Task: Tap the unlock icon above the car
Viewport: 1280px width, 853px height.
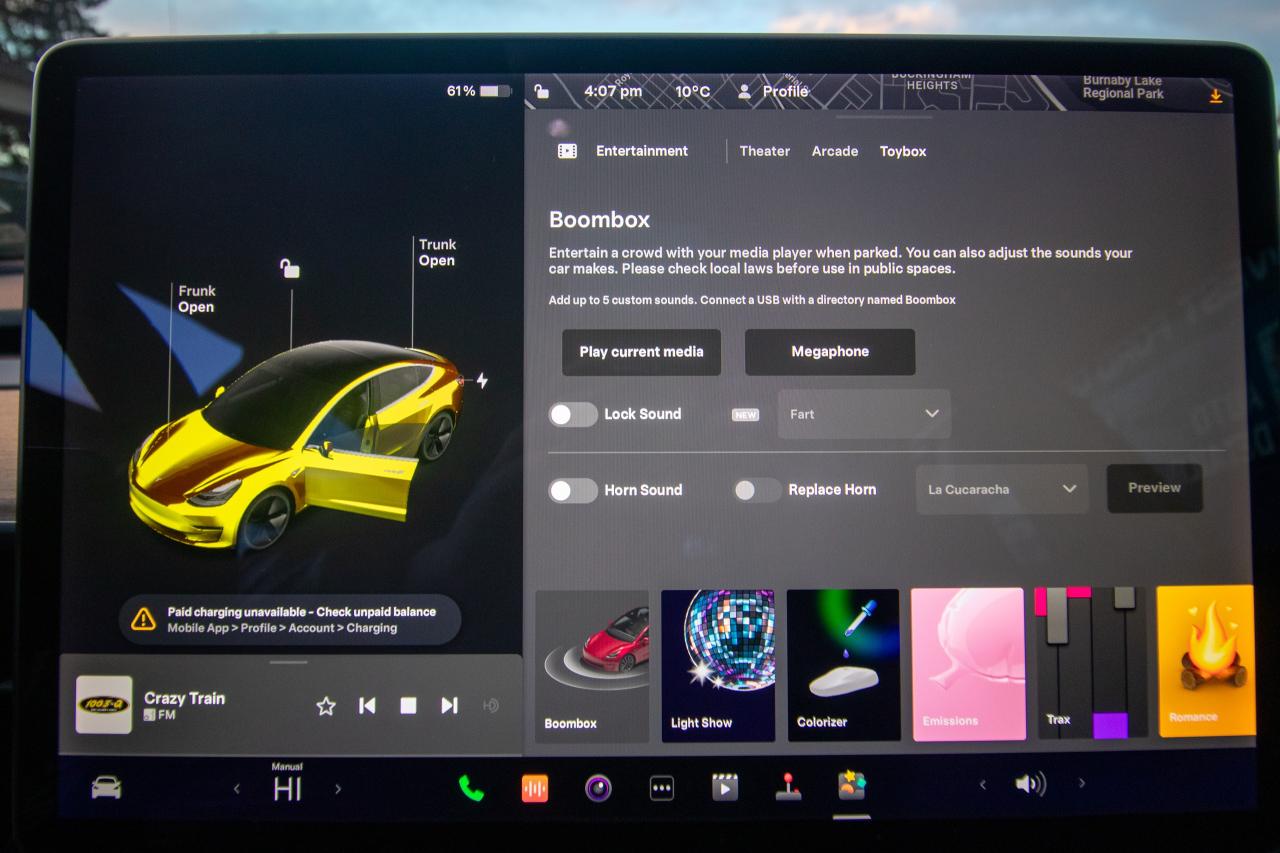Action: click(289, 268)
